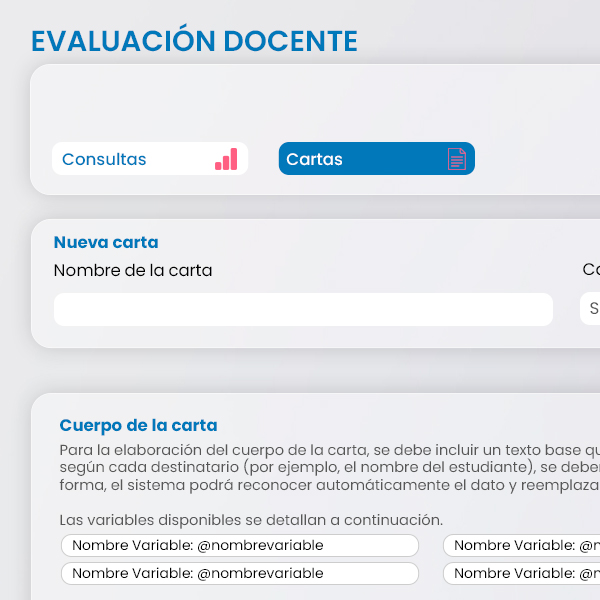Image resolution: width=600 pixels, height=600 pixels.
Task: Select the Cartas tab label
Action: tap(314, 159)
